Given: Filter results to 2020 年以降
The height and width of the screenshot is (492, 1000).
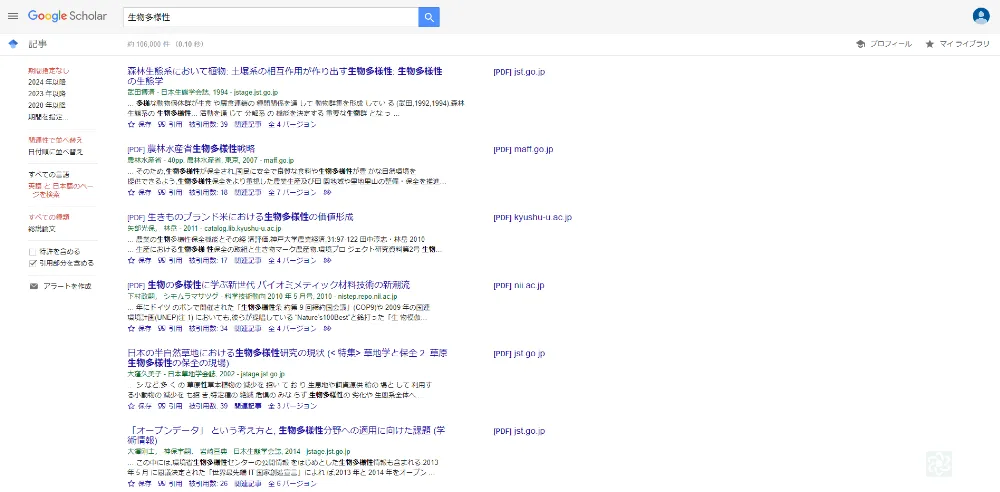Looking at the screenshot, I should (47, 105).
